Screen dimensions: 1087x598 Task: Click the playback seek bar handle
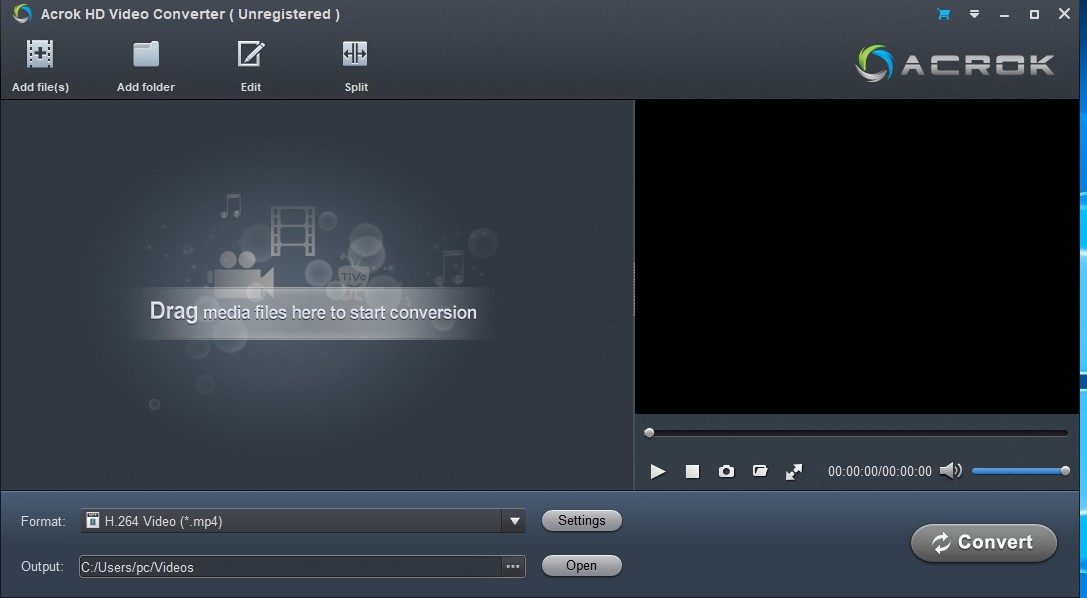tap(649, 432)
